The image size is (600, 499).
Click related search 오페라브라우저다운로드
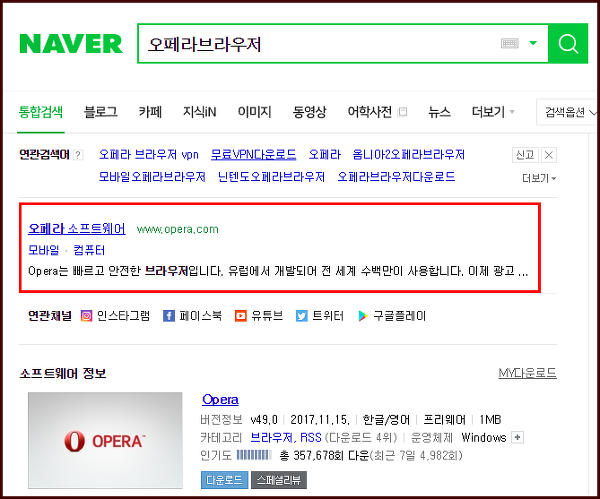396,177
